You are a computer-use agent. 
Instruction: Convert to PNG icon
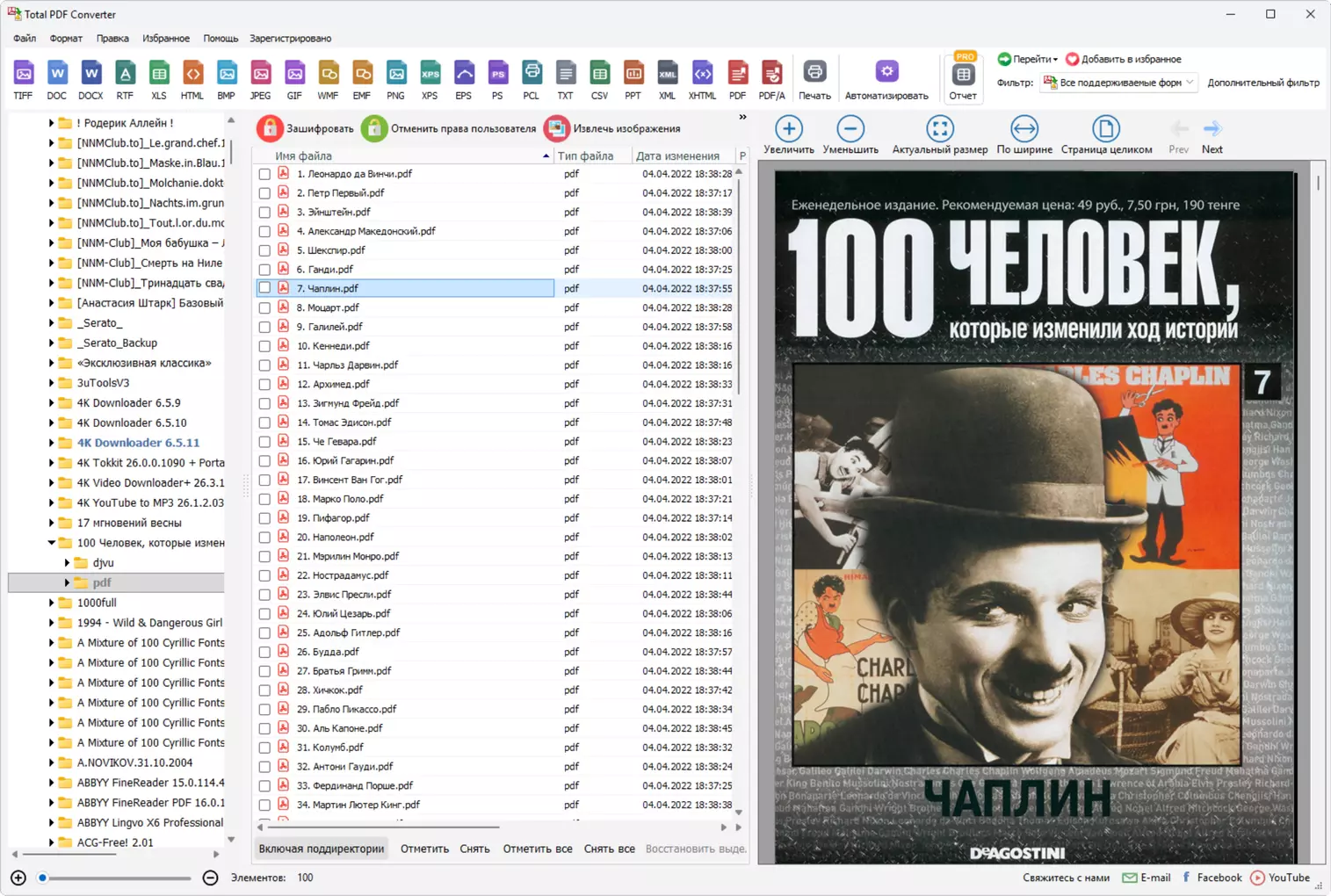pos(396,80)
